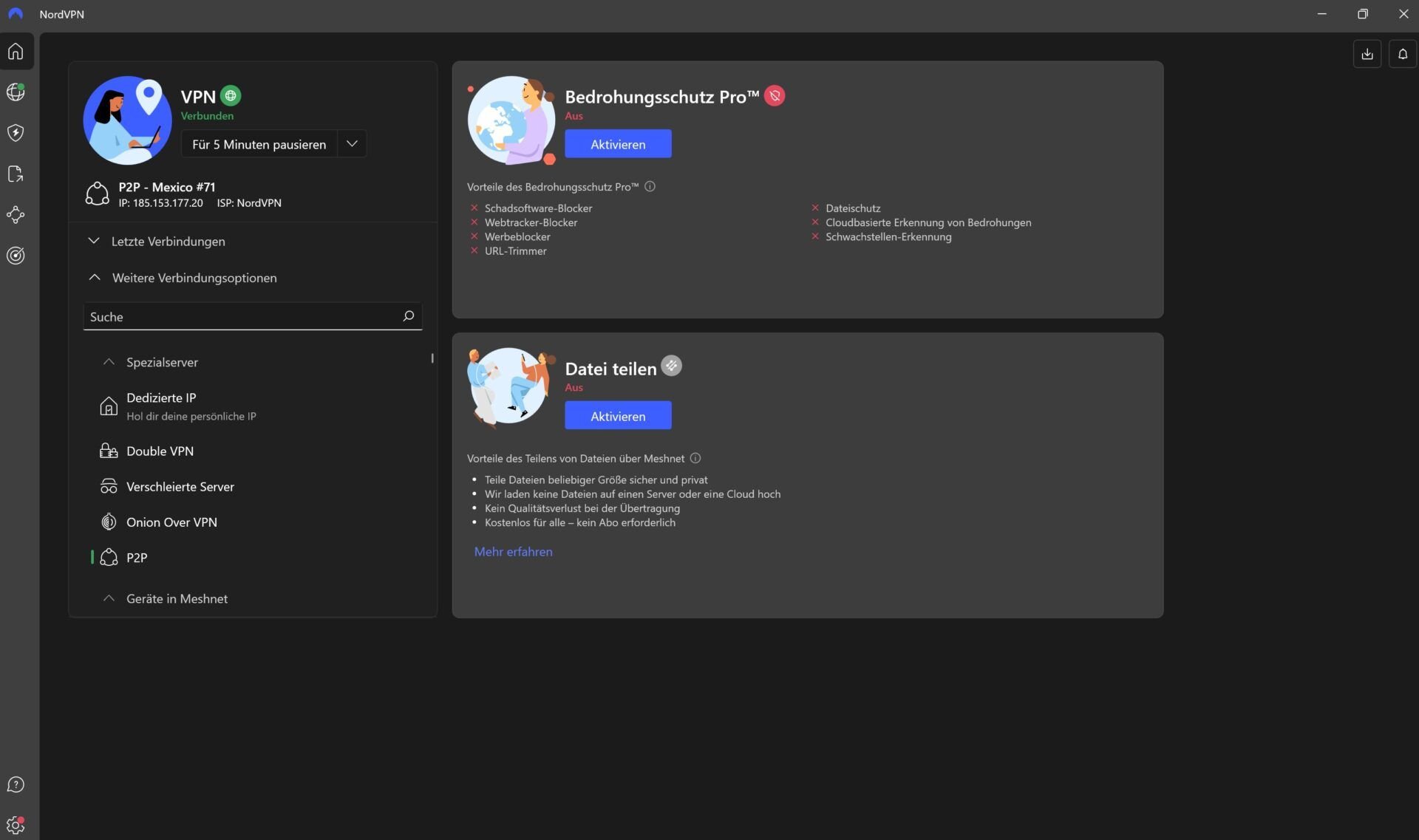
Task: Click the search magnifier icon
Action: point(408,316)
